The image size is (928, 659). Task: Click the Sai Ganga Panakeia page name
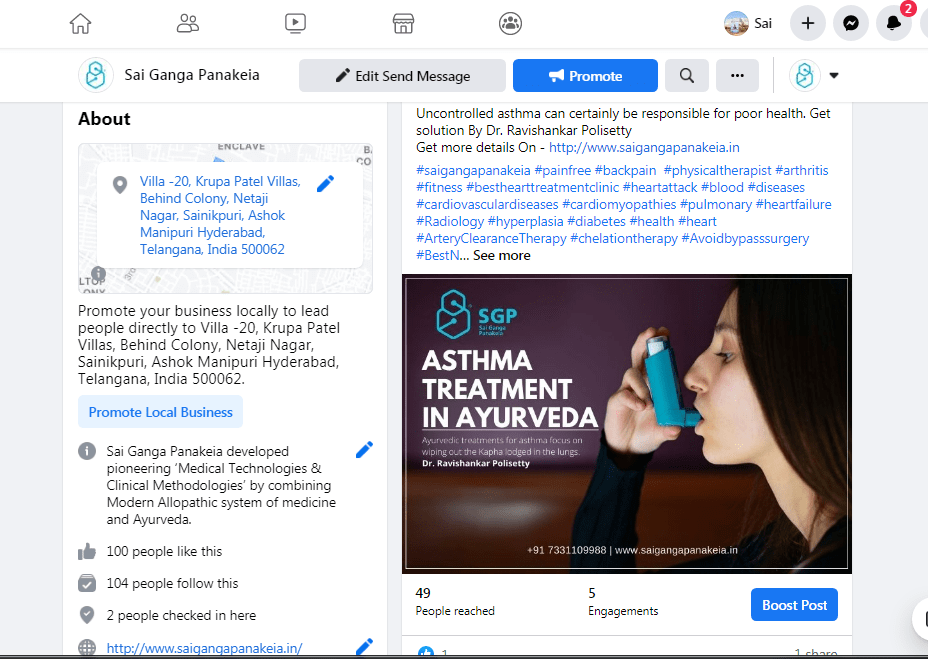click(x=192, y=75)
